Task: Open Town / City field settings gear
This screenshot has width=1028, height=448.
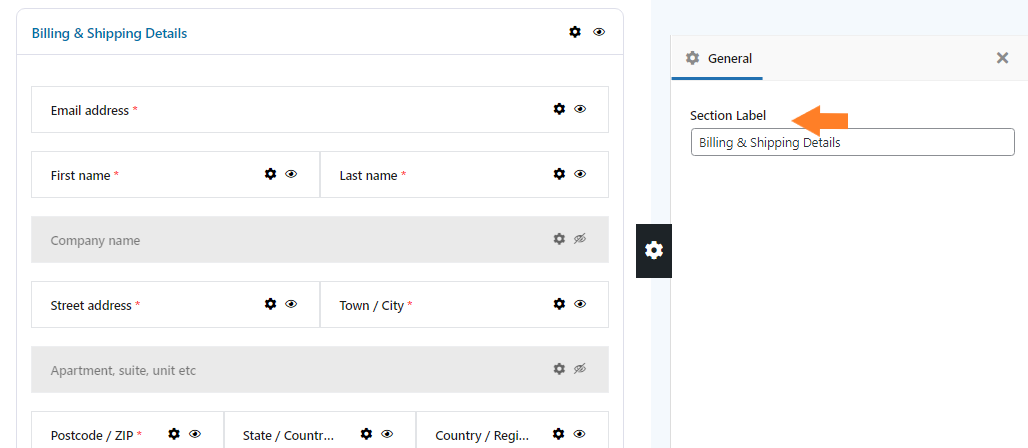Action: tap(559, 304)
